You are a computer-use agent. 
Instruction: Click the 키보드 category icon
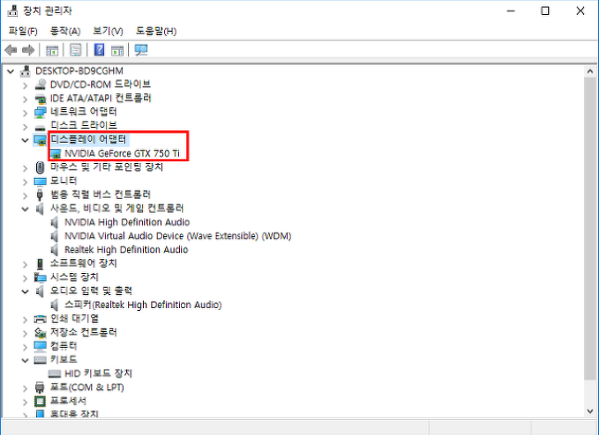pos(40,360)
